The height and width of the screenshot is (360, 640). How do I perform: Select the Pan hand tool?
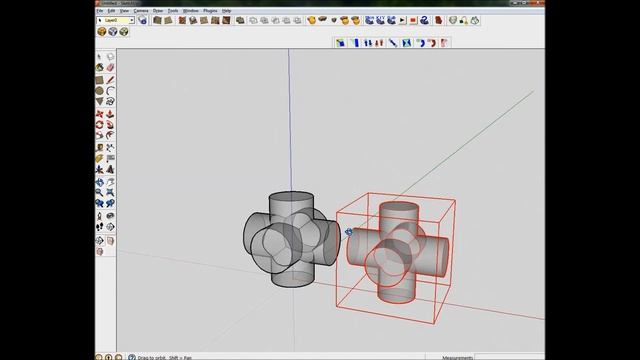[x=110, y=182]
